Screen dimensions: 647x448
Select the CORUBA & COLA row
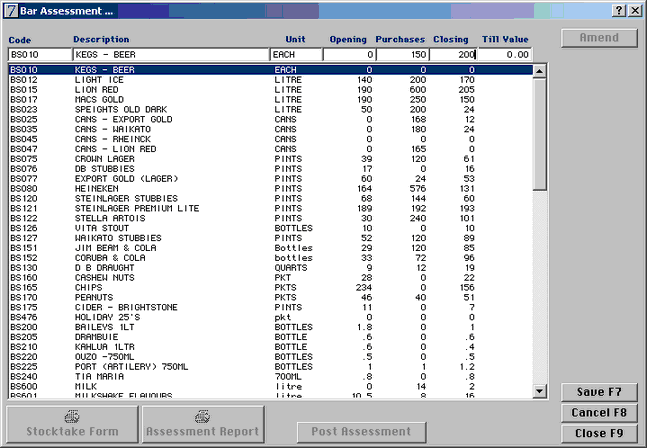pyautogui.click(x=271, y=258)
